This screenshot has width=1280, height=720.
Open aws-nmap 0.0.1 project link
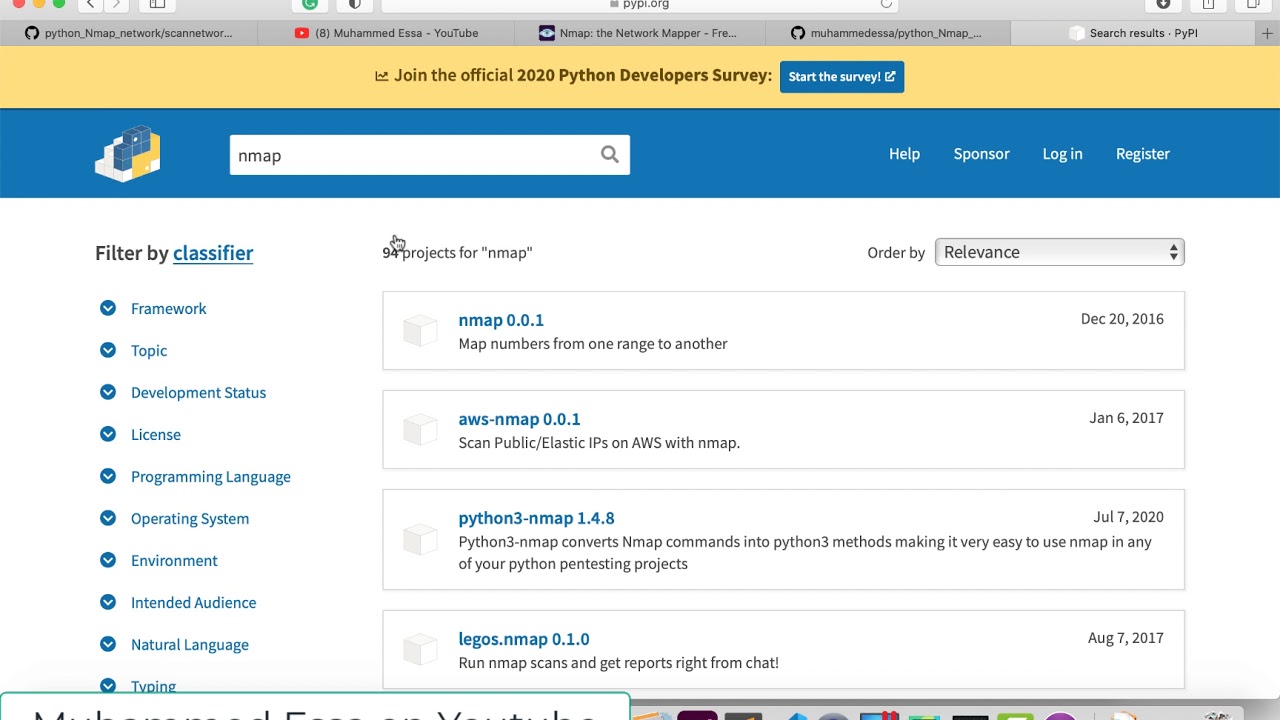[x=519, y=419]
